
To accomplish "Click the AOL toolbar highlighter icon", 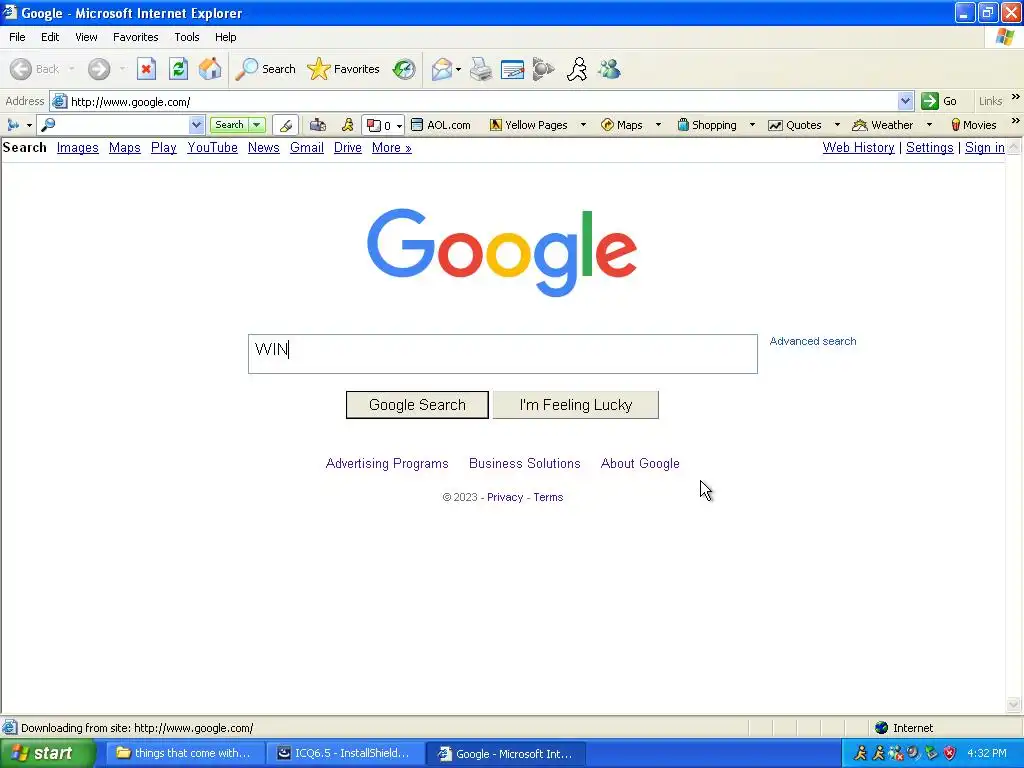I will 285,125.
